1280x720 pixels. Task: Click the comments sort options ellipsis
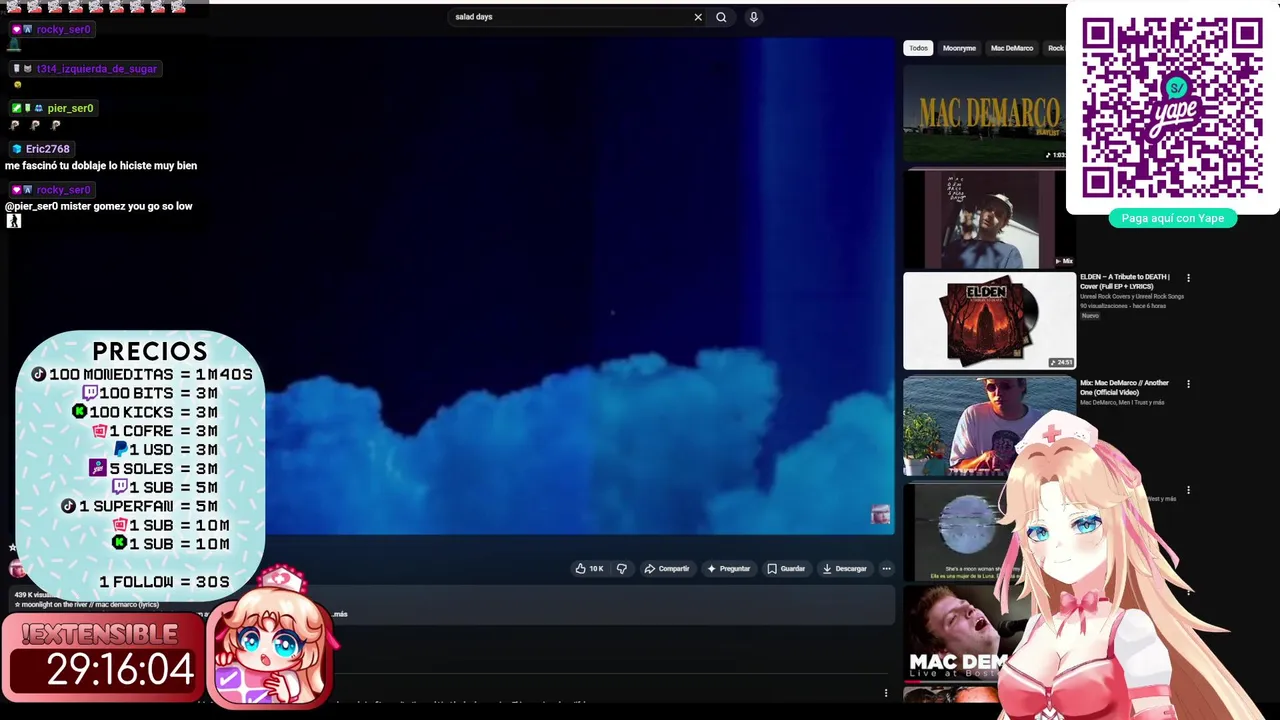pyautogui.click(x=885, y=693)
